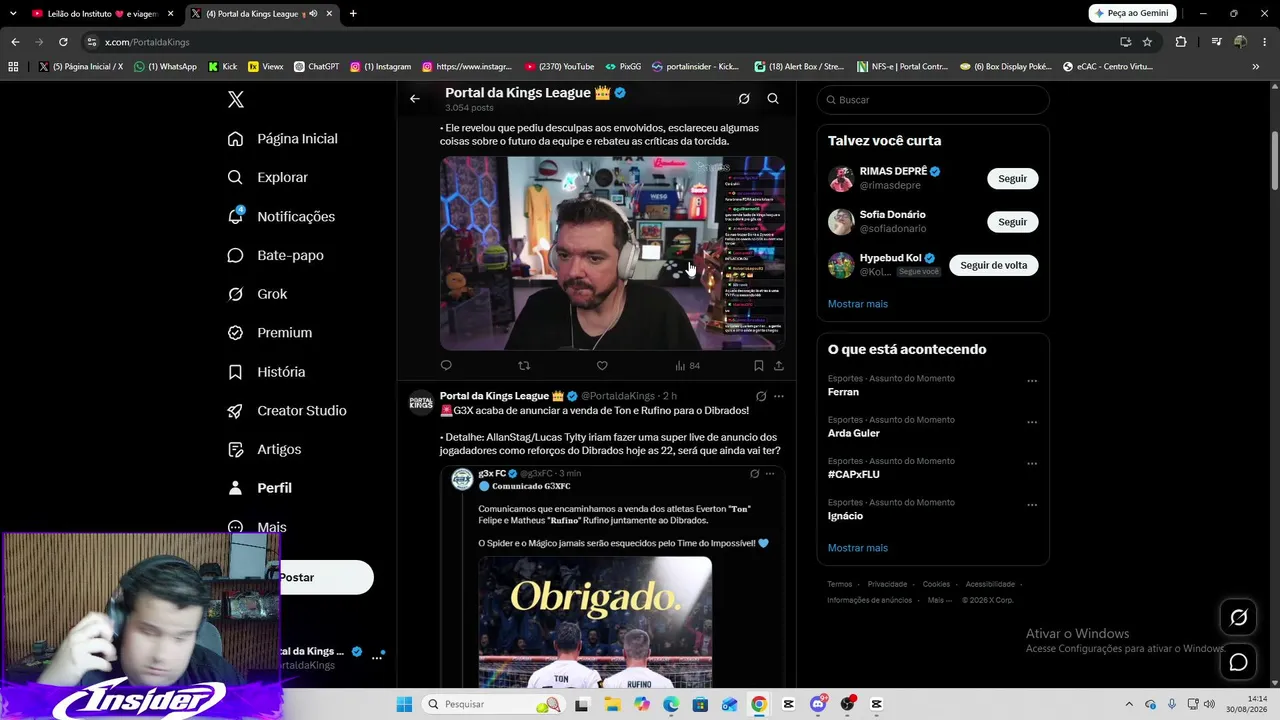Image resolution: width=1280 pixels, height=720 pixels.
Task: Click Mostrar mais under O que está acontecendo
Action: tap(858, 548)
